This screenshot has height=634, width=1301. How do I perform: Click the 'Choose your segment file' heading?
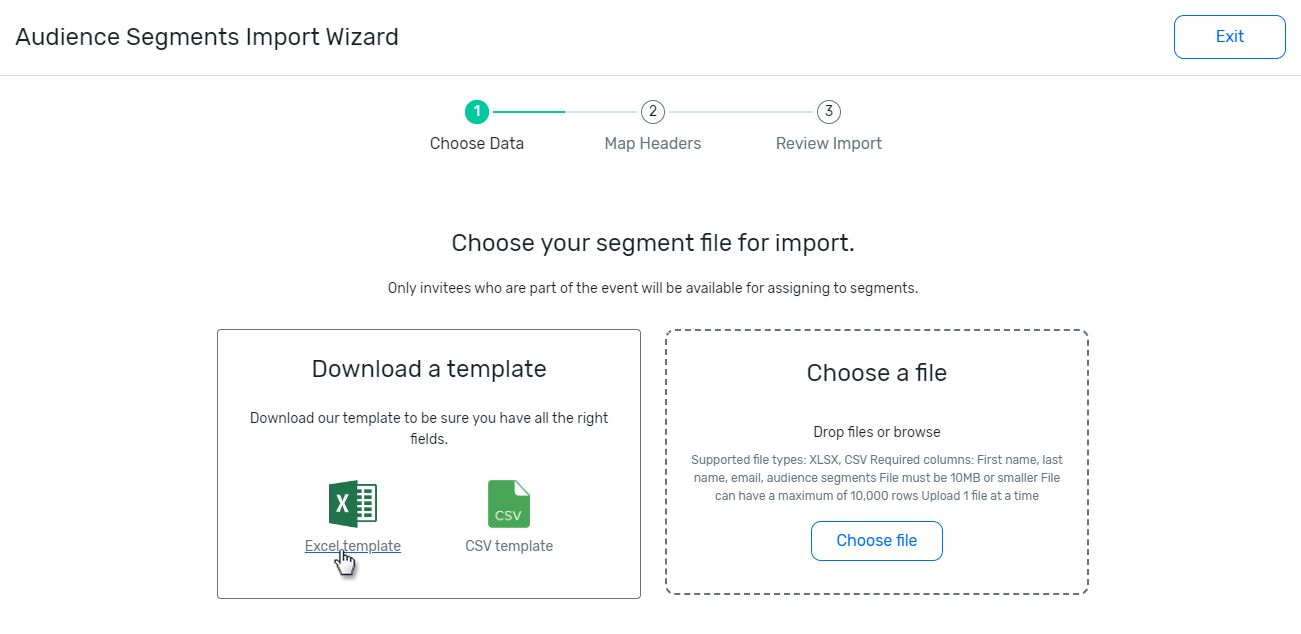pos(653,243)
